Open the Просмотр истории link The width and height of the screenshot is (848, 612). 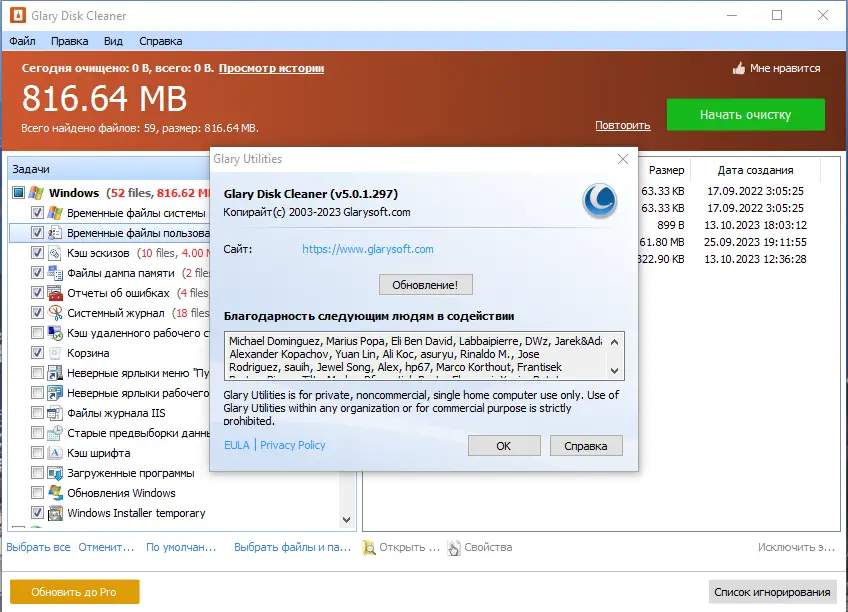pos(271,68)
